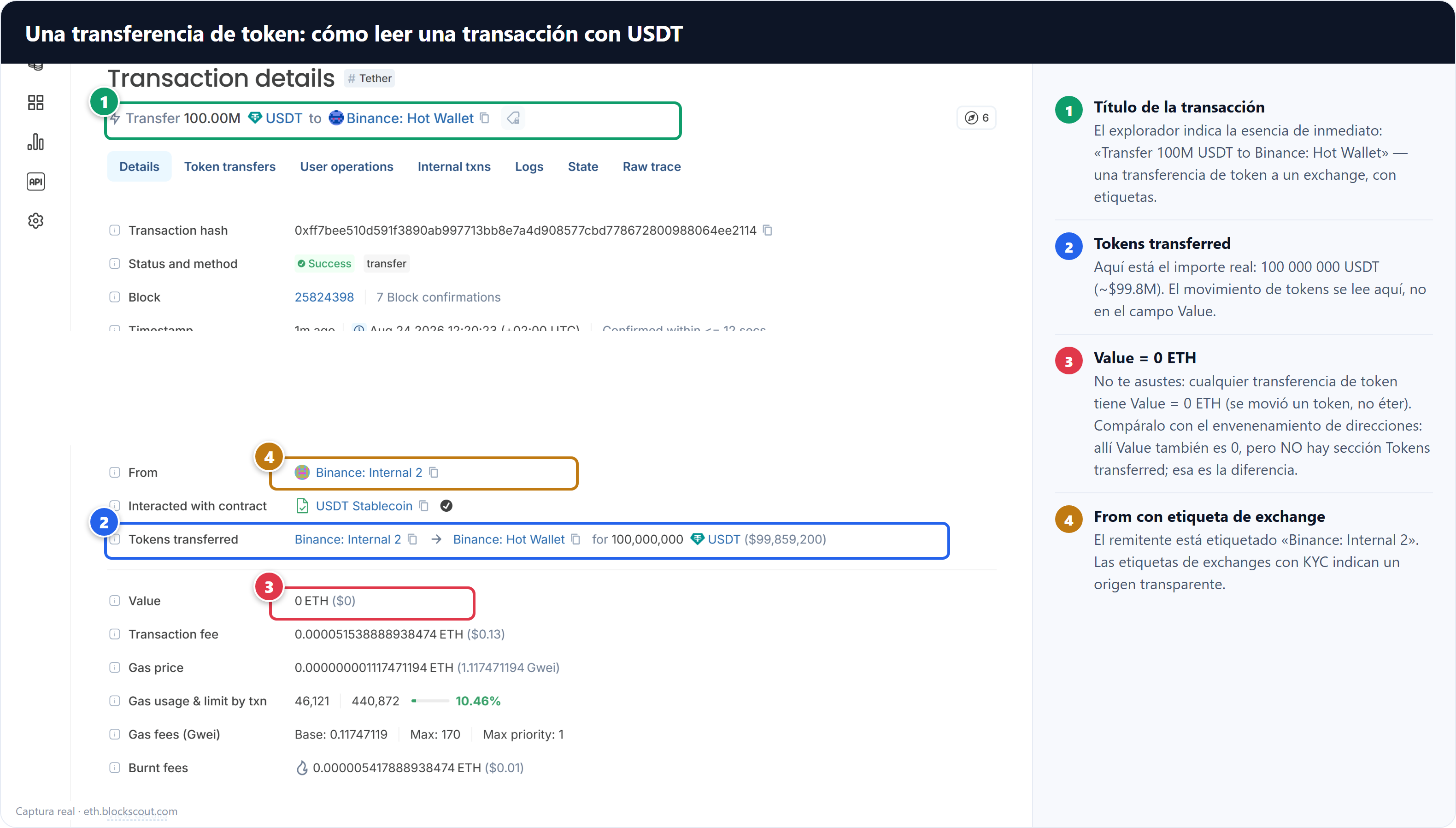
Task: Click the Binance: Internal 2 avatar icon
Action: point(302,473)
